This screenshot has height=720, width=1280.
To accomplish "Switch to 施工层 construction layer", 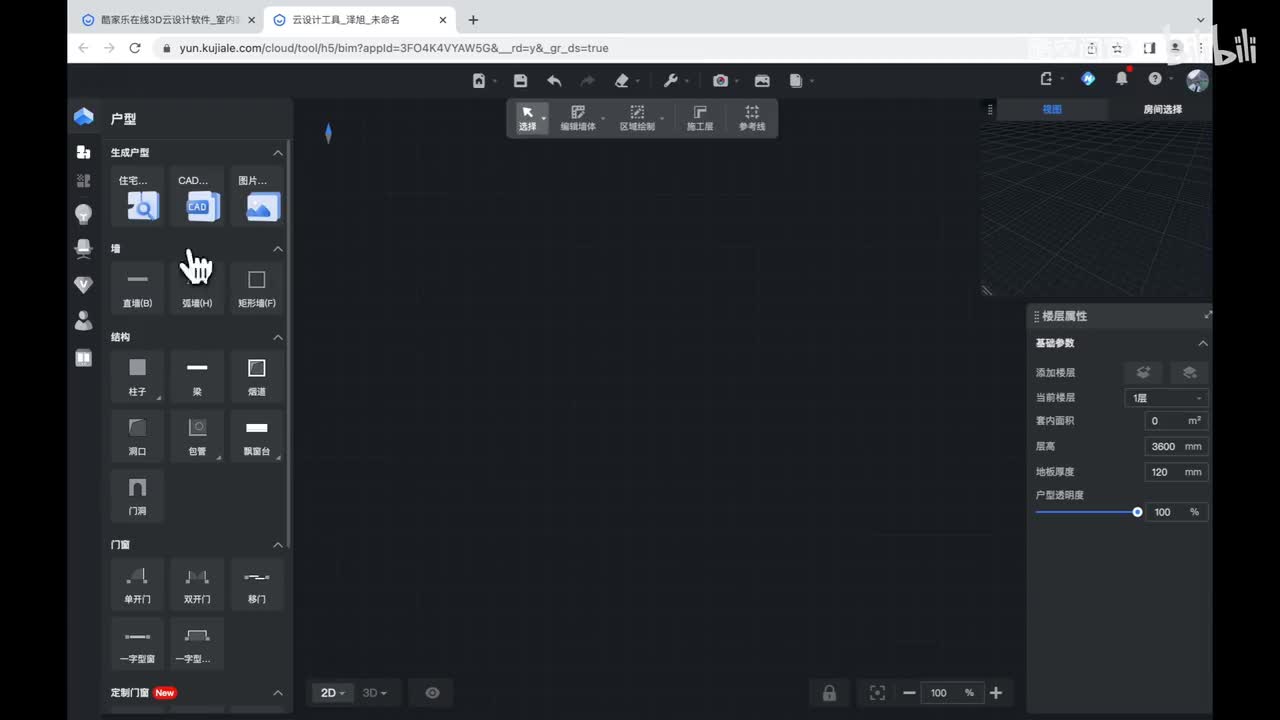I will pos(700,118).
